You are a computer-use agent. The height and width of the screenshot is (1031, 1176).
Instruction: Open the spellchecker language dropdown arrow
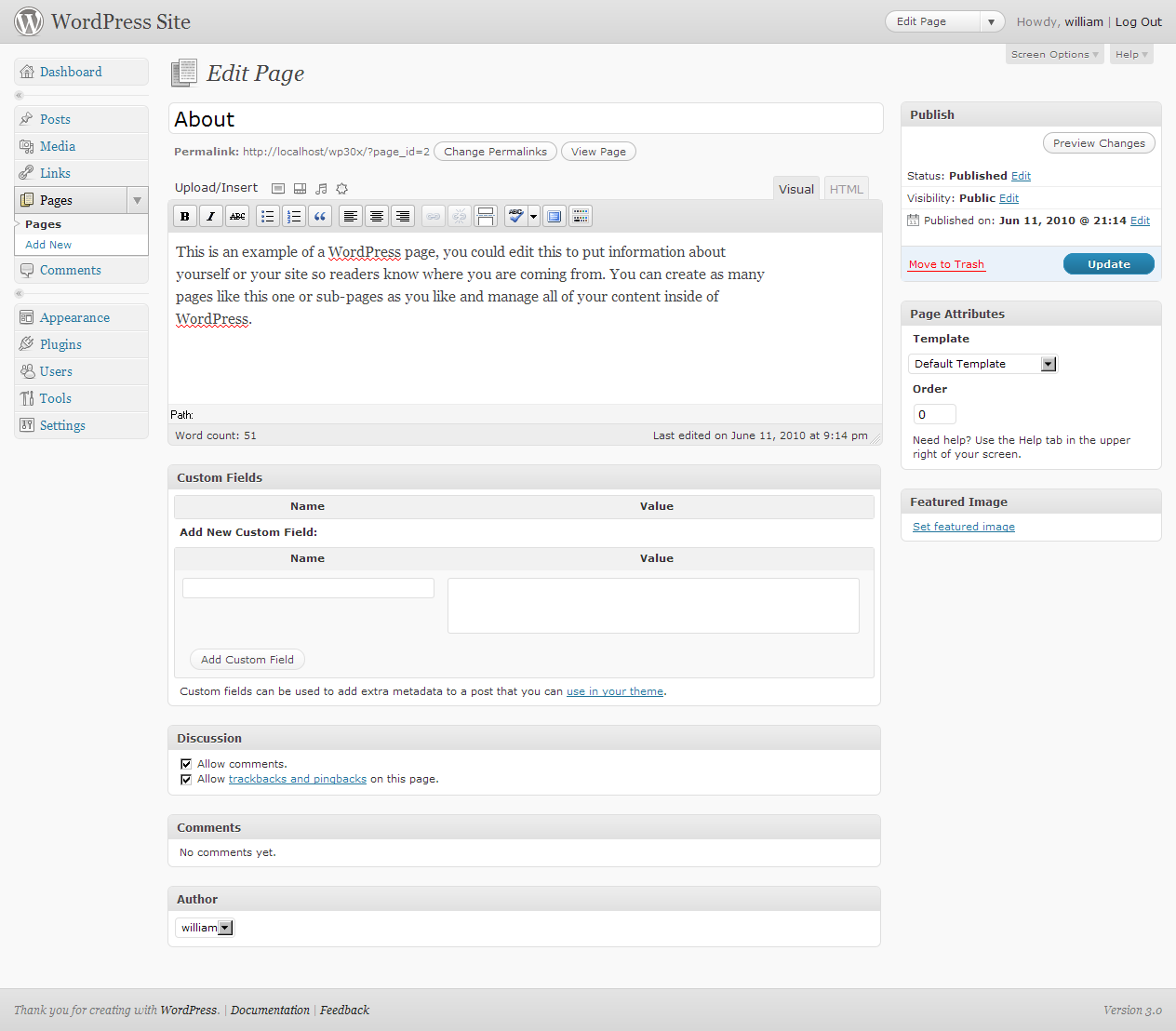533,217
